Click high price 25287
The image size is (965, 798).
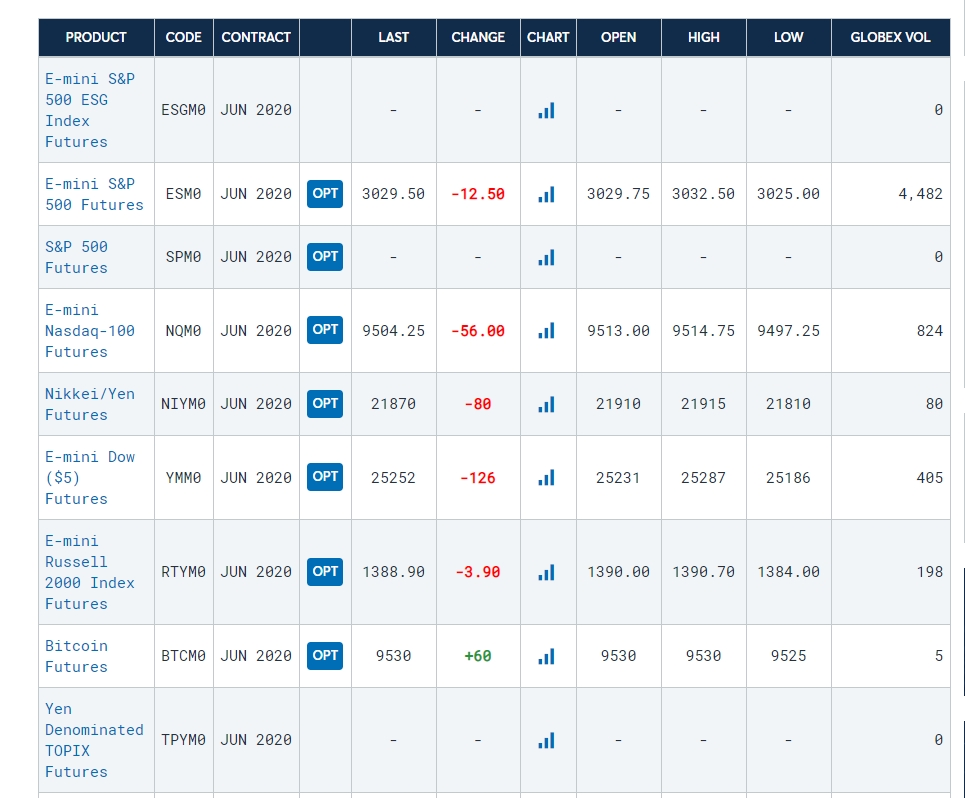(703, 478)
